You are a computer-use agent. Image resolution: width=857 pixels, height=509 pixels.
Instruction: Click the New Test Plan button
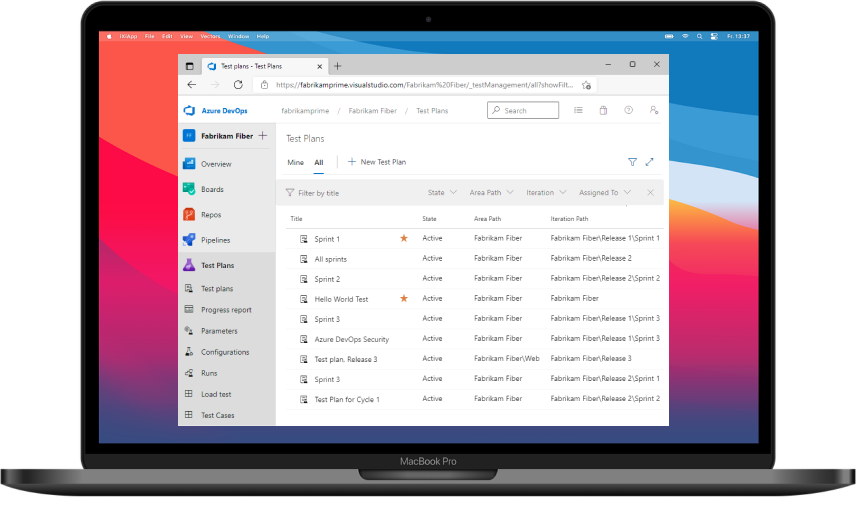coord(376,162)
